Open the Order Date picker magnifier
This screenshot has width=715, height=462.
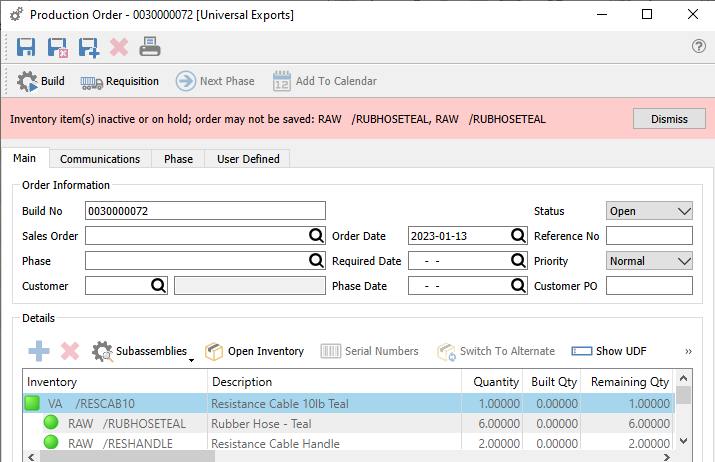tap(518, 236)
